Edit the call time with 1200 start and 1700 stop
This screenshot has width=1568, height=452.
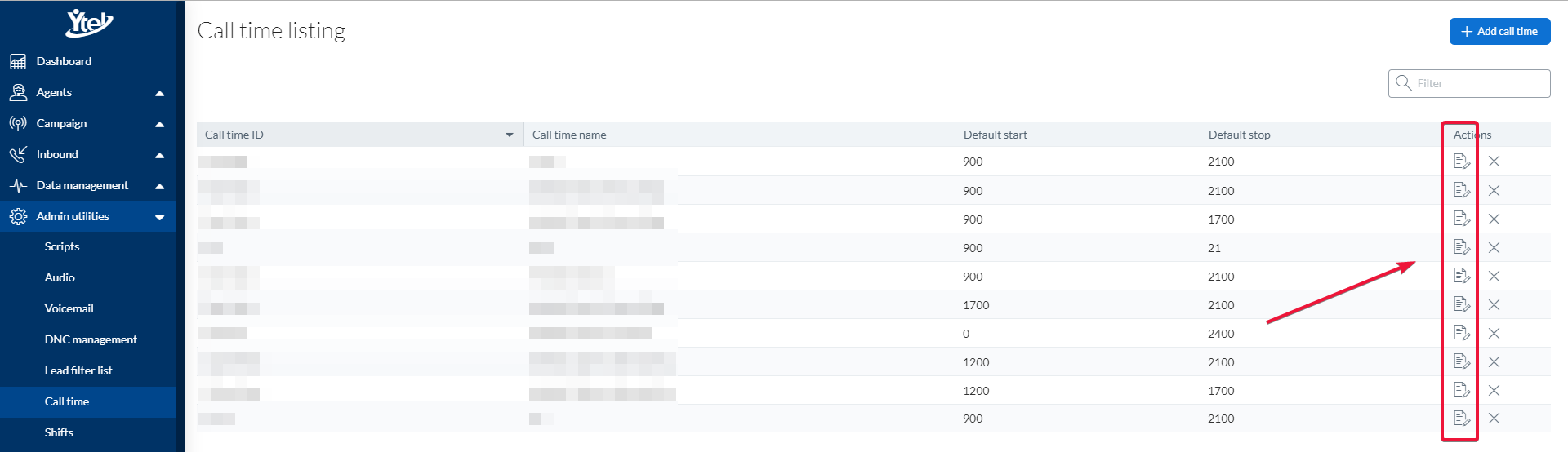click(1462, 390)
